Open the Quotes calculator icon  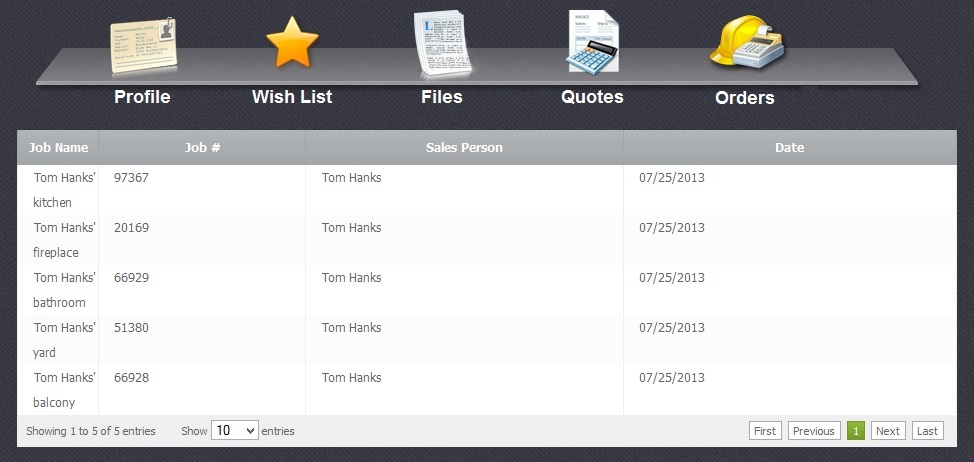pos(592,44)
